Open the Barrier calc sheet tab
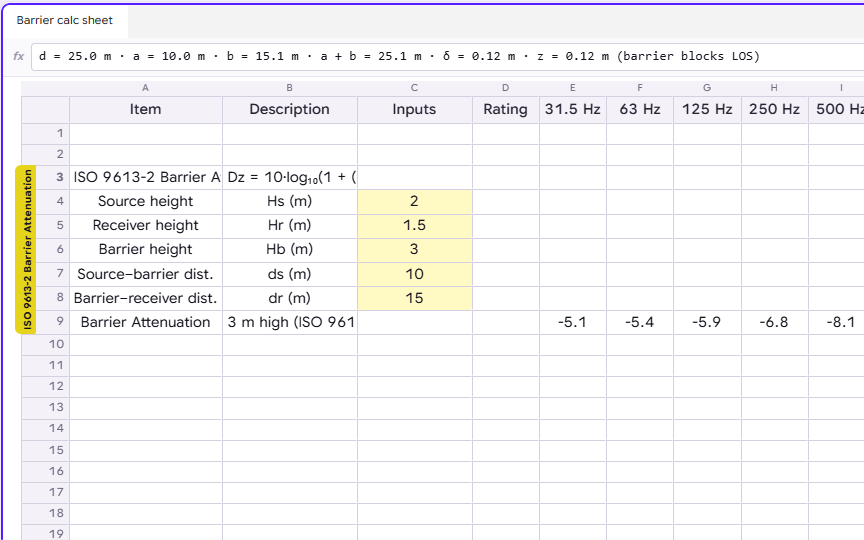The height and width of the screenshot is (540, 864). click(64, 20)
